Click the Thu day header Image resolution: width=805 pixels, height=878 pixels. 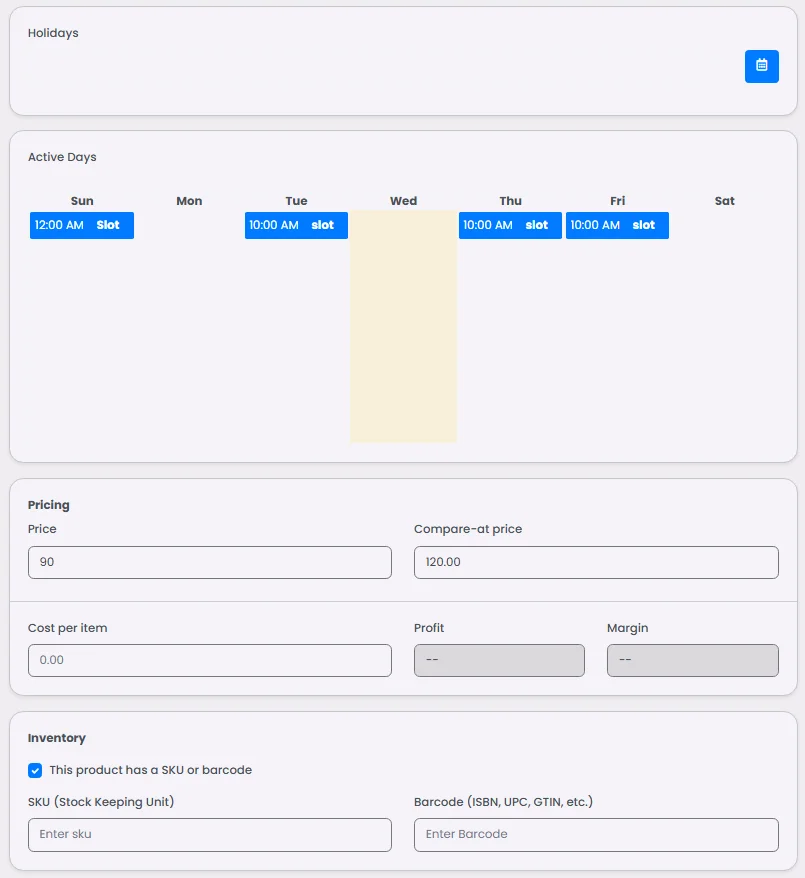[510, 201]
